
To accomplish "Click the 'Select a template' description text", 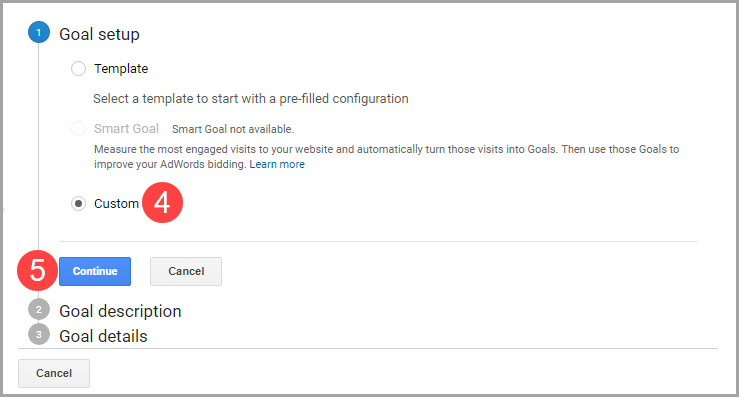I will (251, 99).
